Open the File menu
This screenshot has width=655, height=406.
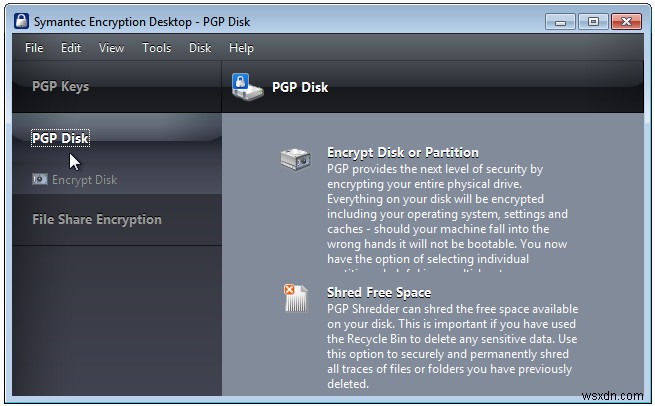34,48
